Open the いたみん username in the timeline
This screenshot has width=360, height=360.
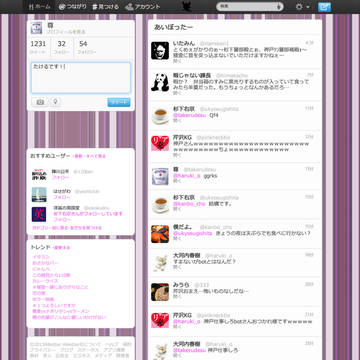[184, 43]
